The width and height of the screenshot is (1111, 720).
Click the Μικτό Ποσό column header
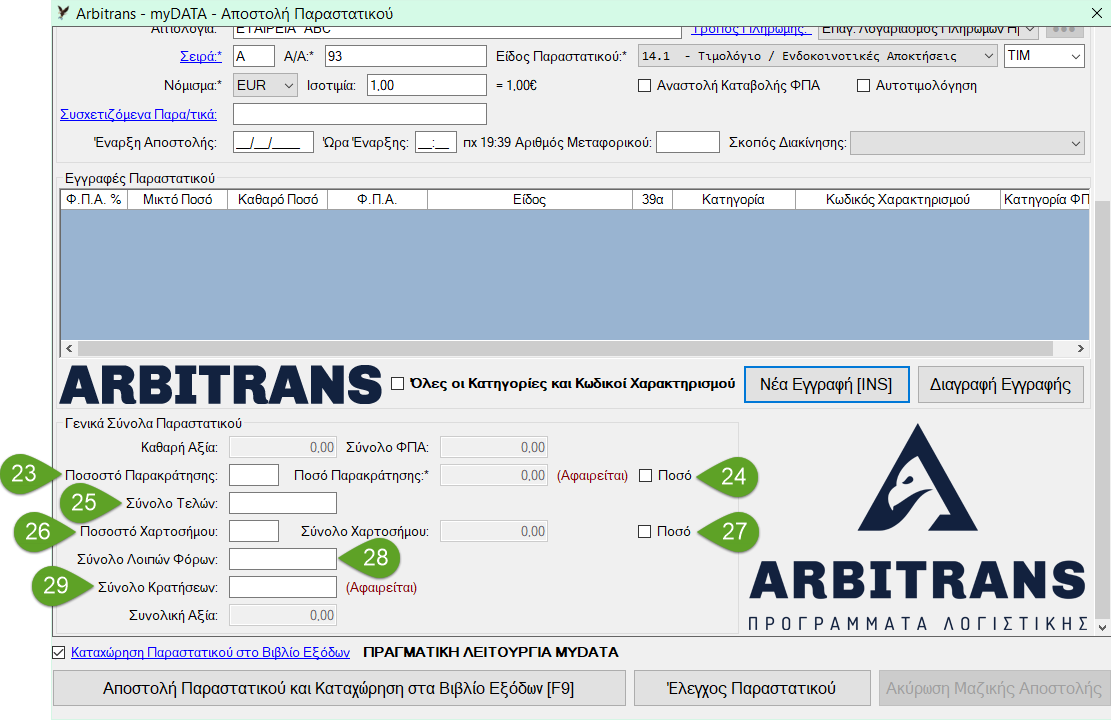pyautogui.click(x=177, y=200)
